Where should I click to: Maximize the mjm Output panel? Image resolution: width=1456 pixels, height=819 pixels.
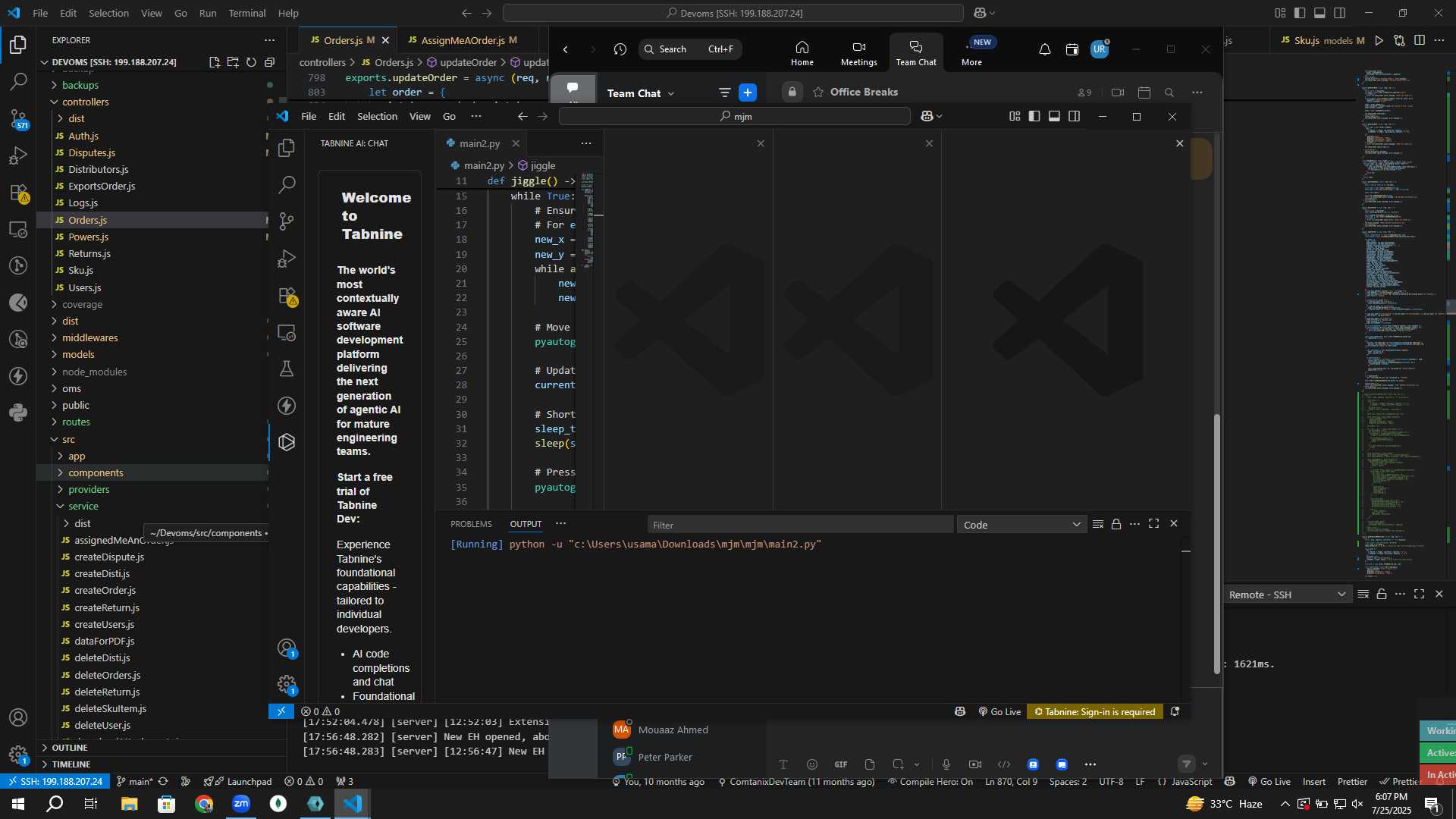click(1153, 524)
